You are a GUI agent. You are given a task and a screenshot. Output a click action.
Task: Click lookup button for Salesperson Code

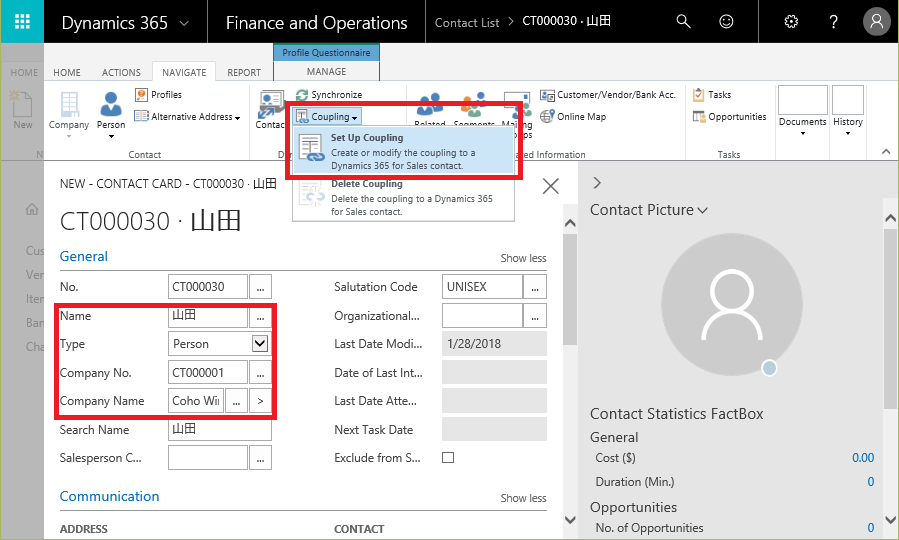tap(260, 457)
